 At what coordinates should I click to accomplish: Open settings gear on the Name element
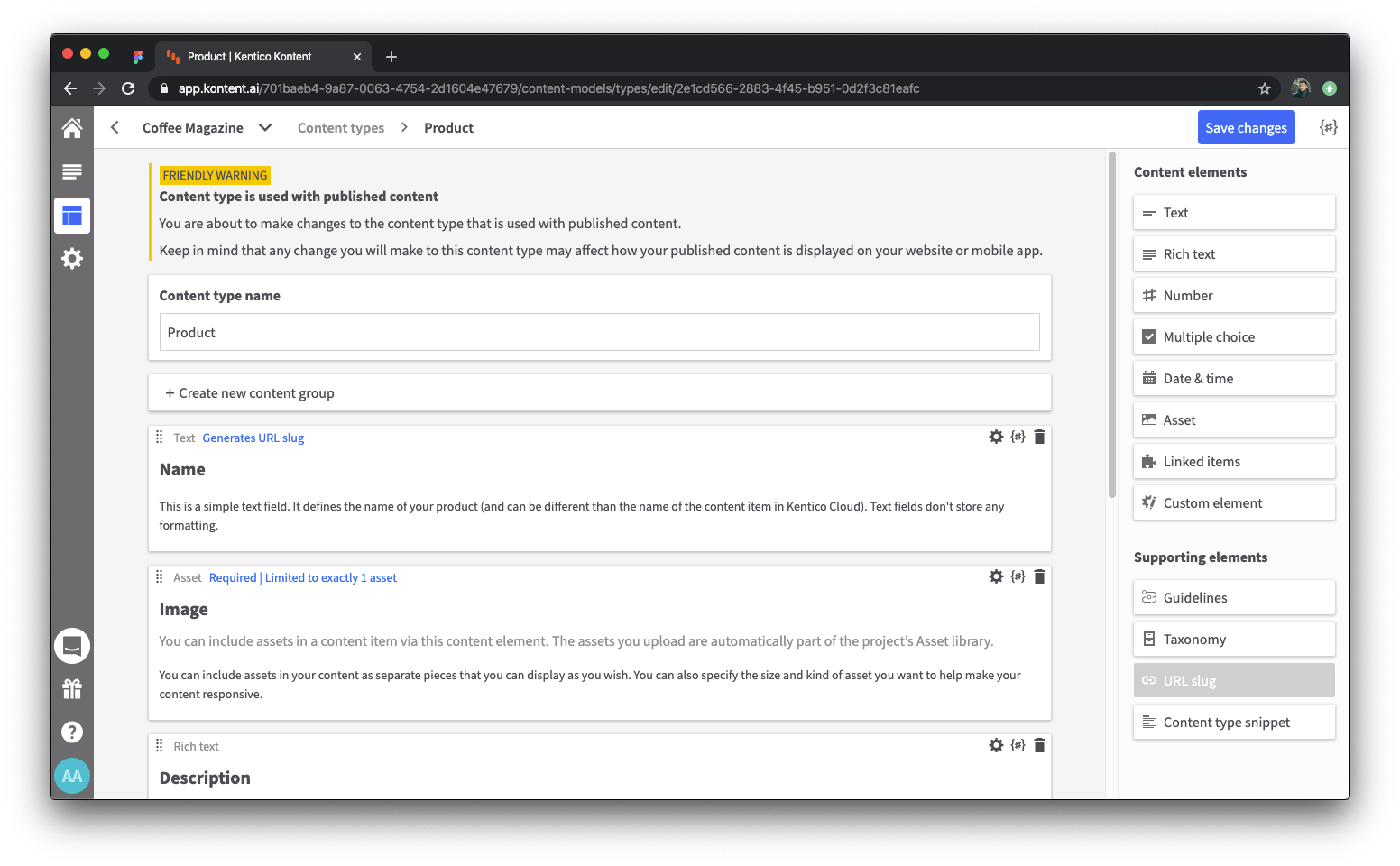pos(996,437)
